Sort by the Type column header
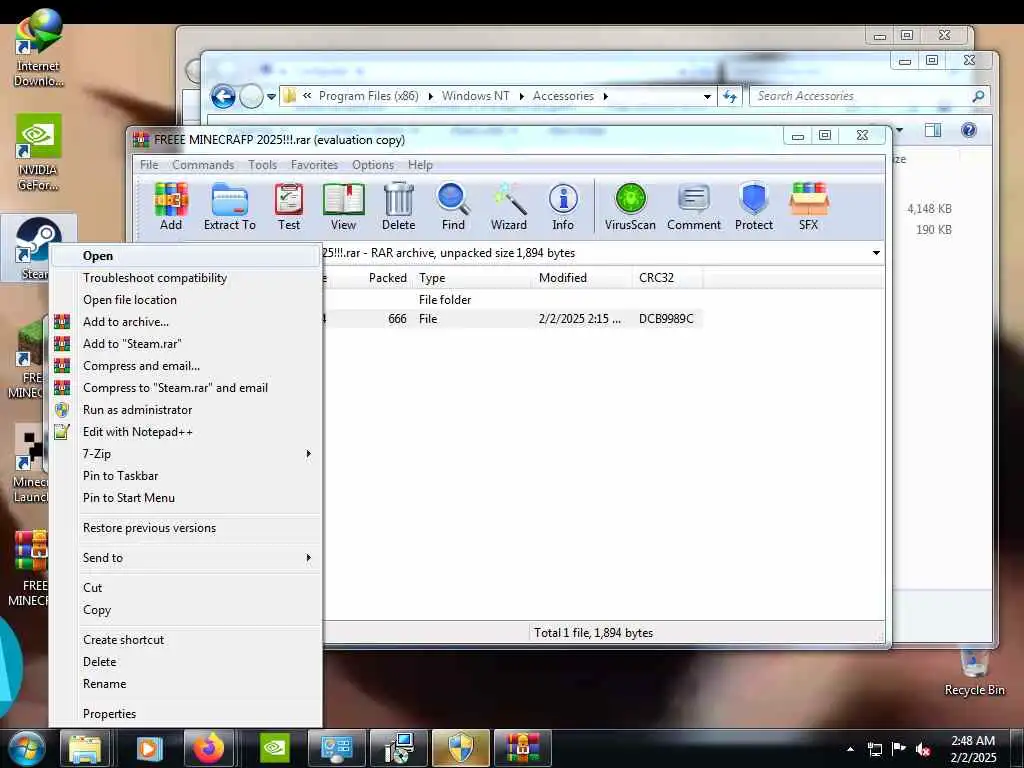Image resolution: width=1024 pixels, height=768 pixels. pyautogui.click(x=473, y=278)
